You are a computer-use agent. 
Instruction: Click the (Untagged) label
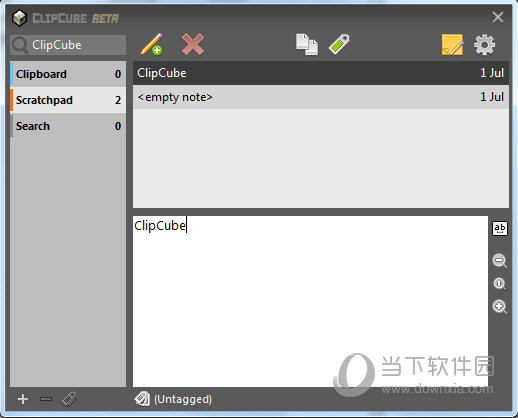(183, 399)
